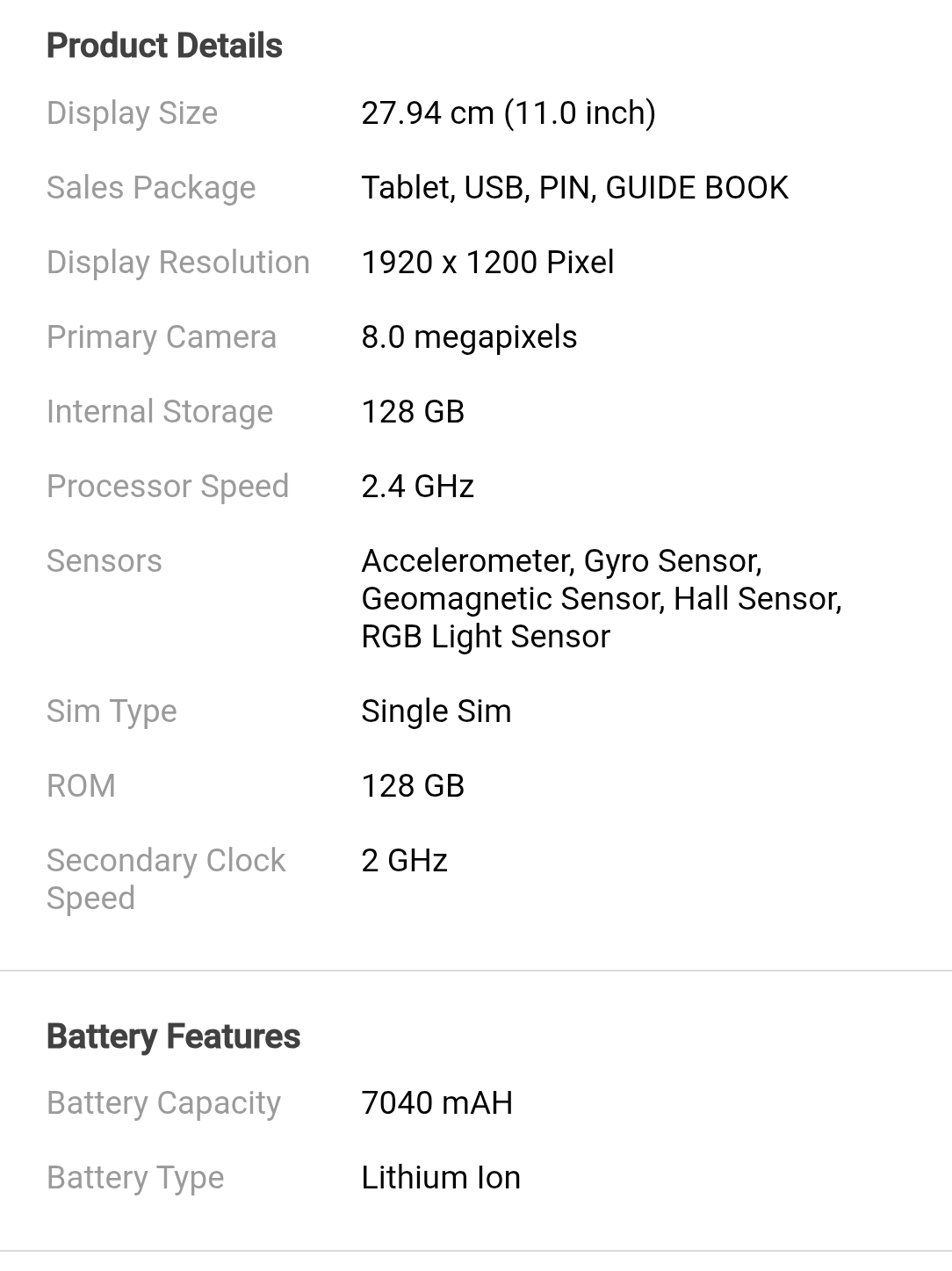Click the 2.4 GHz value

coord(417,487)
